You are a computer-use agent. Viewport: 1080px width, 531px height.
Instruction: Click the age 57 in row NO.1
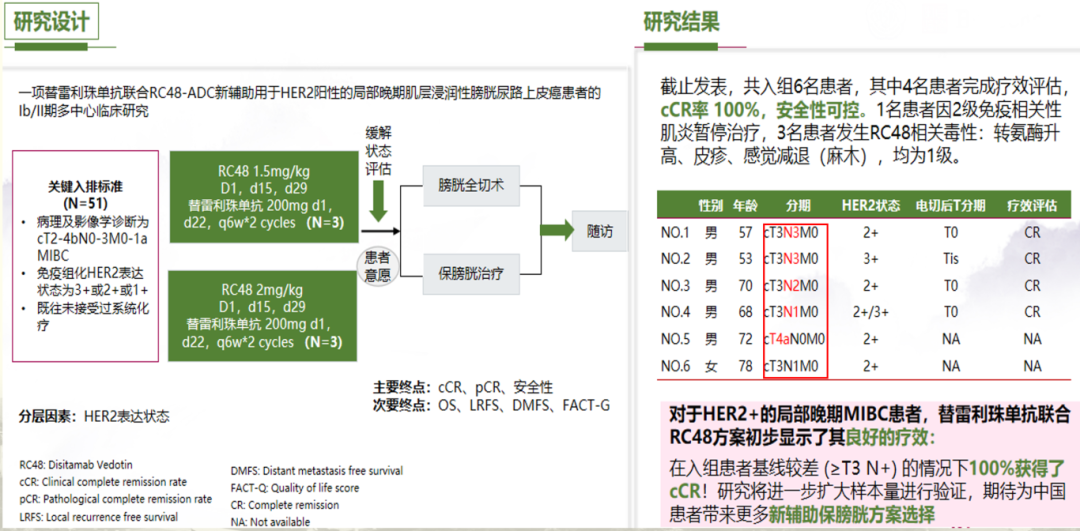[x=746, y=232]
